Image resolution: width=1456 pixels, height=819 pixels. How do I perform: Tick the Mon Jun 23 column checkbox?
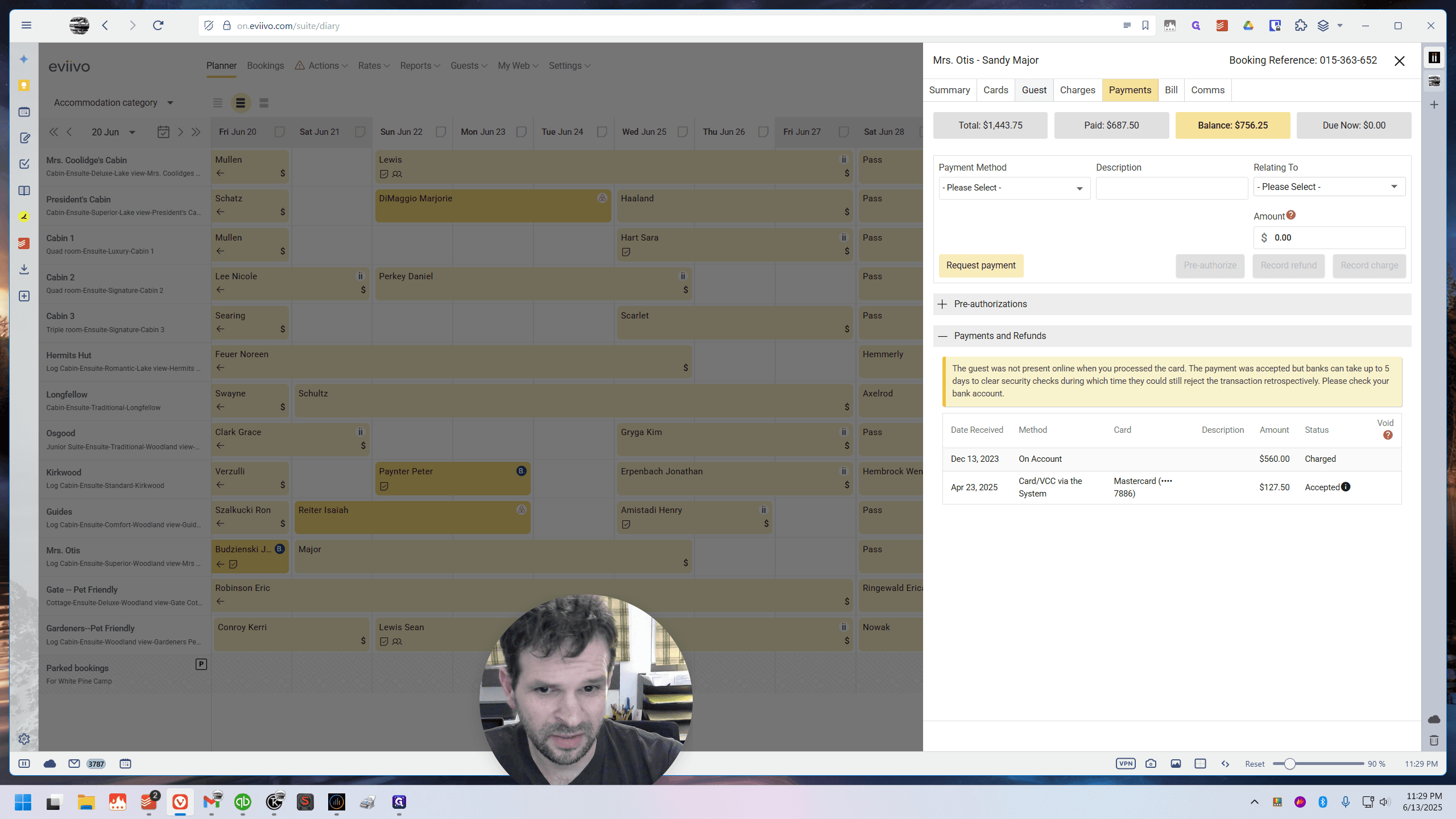tap(521, 132)
